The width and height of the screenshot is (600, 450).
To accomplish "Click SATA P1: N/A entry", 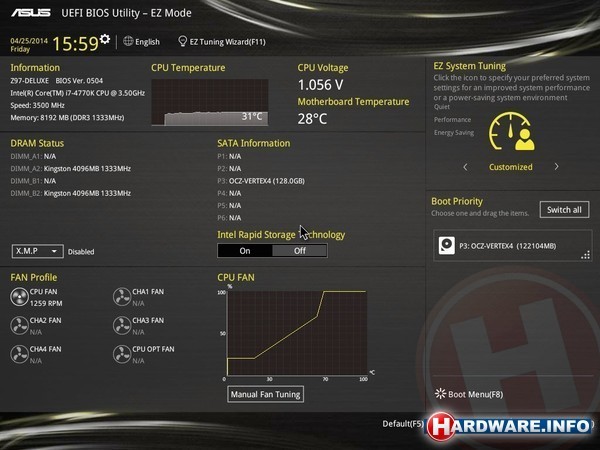I will pos(229,156).
